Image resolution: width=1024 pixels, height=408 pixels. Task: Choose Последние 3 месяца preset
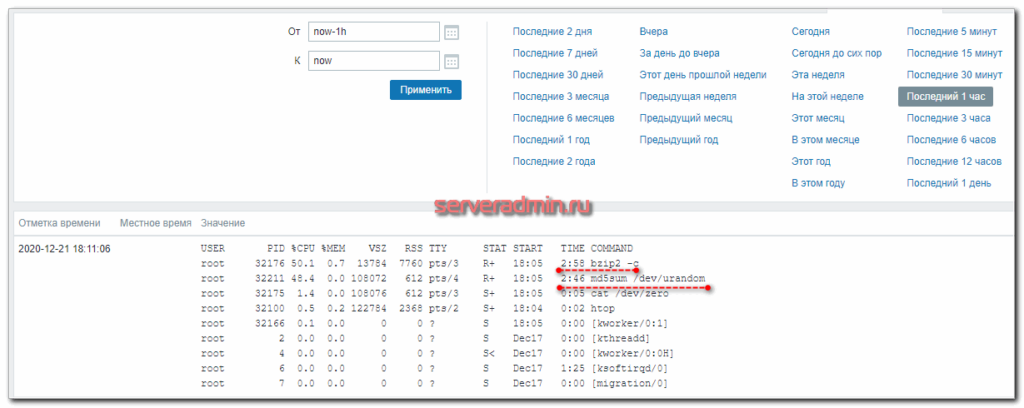(x=560, y=97)
